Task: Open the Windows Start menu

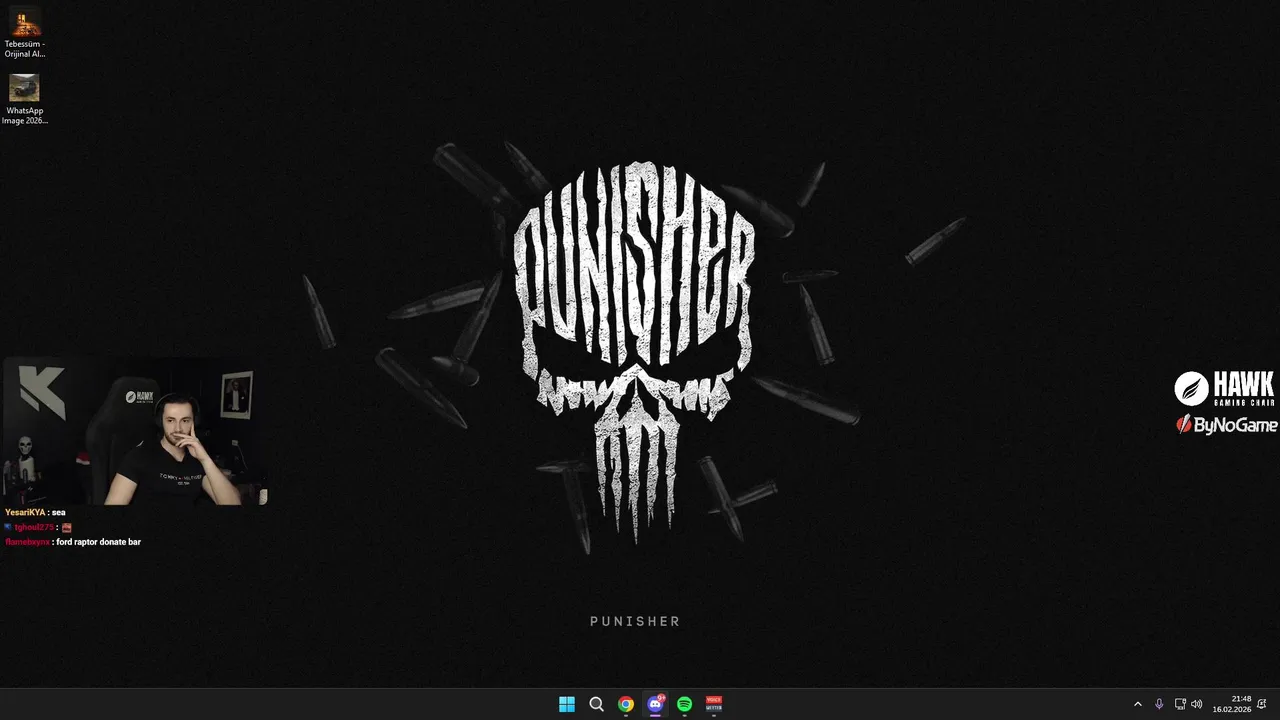Action: 567,704
